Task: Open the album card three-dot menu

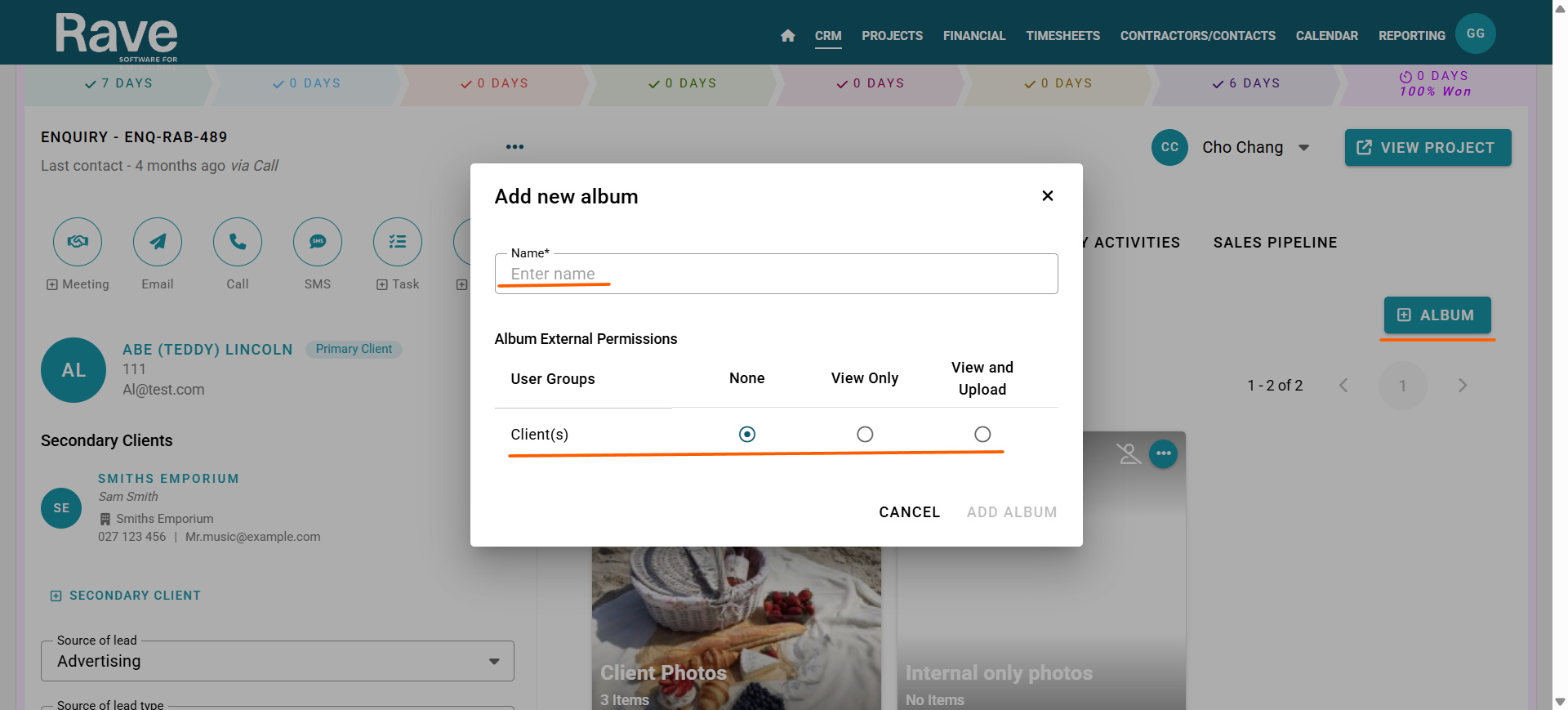Action: 1163,453
